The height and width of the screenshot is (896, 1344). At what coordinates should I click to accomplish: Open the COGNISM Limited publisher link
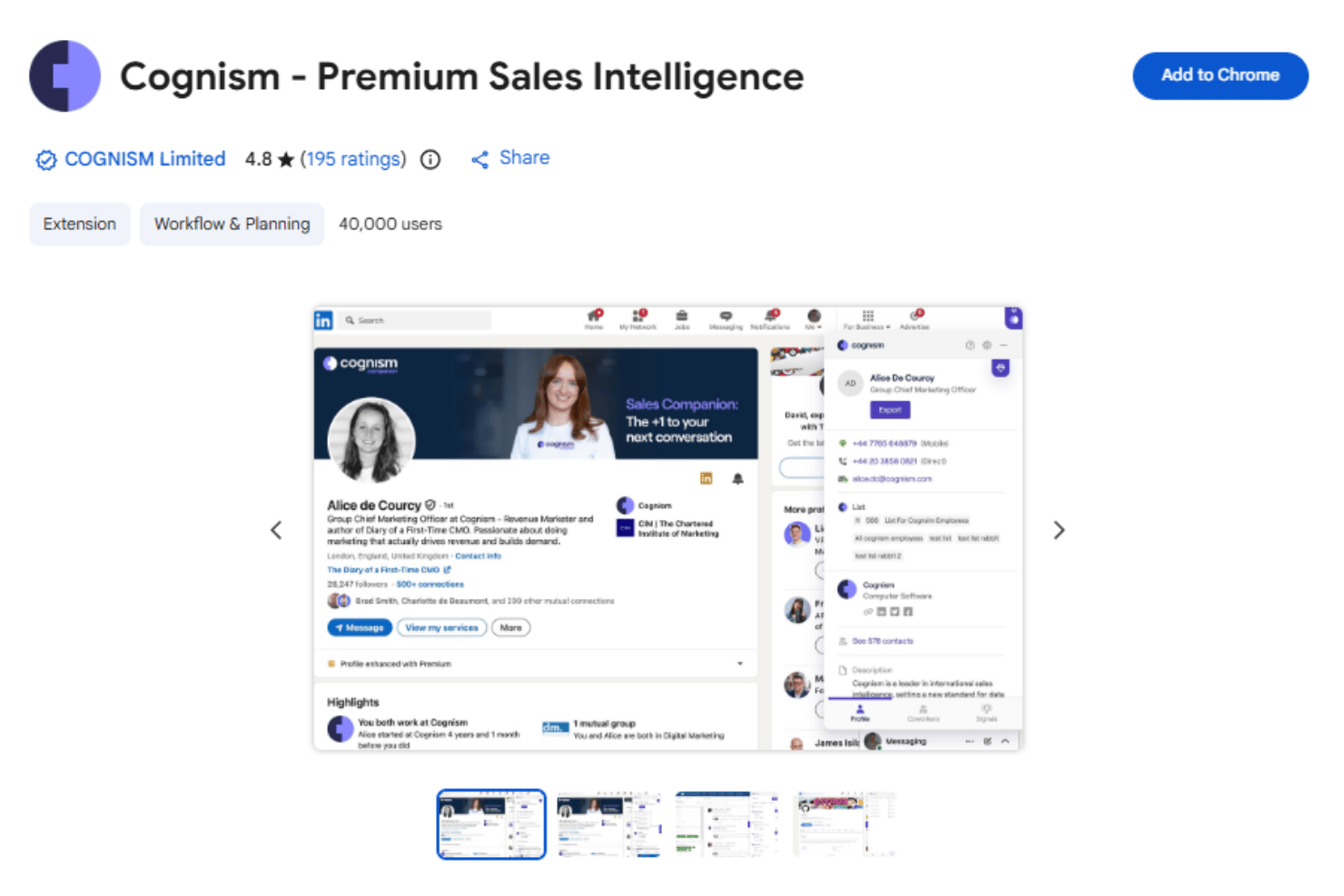144,159
